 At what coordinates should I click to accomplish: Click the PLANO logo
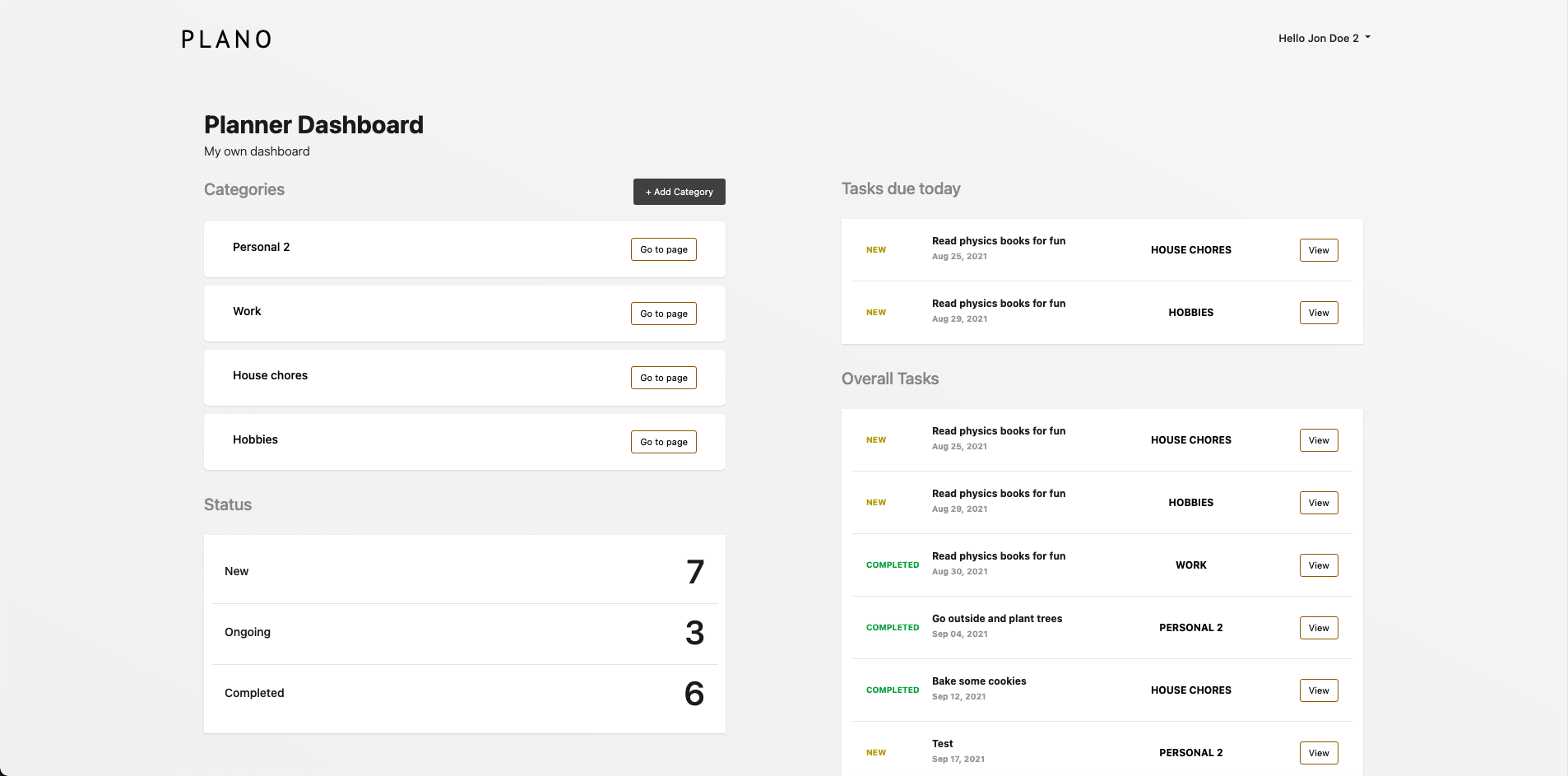(x=226, y=39)
